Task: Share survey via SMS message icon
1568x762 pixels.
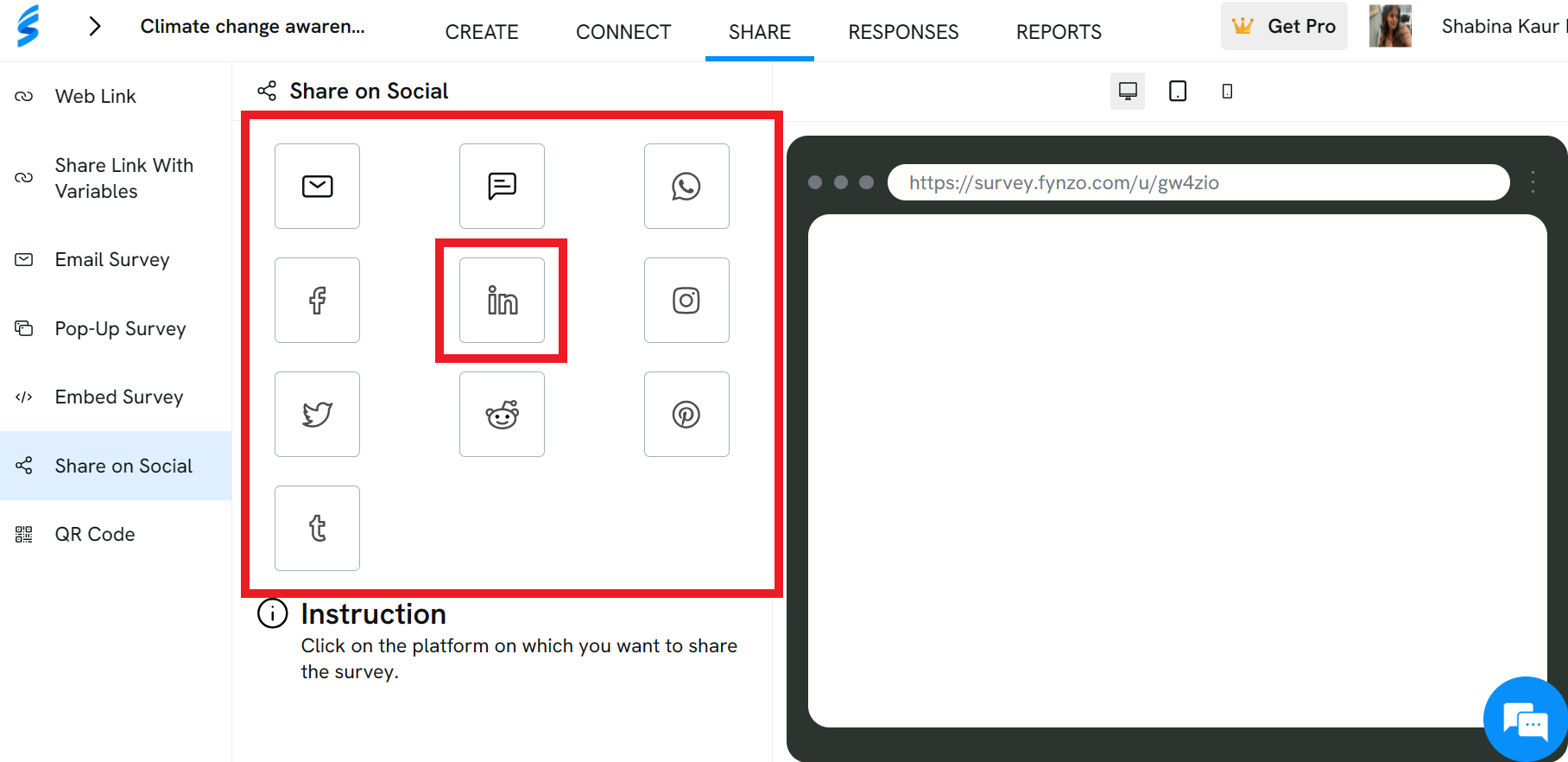Action: click(502, 186)
